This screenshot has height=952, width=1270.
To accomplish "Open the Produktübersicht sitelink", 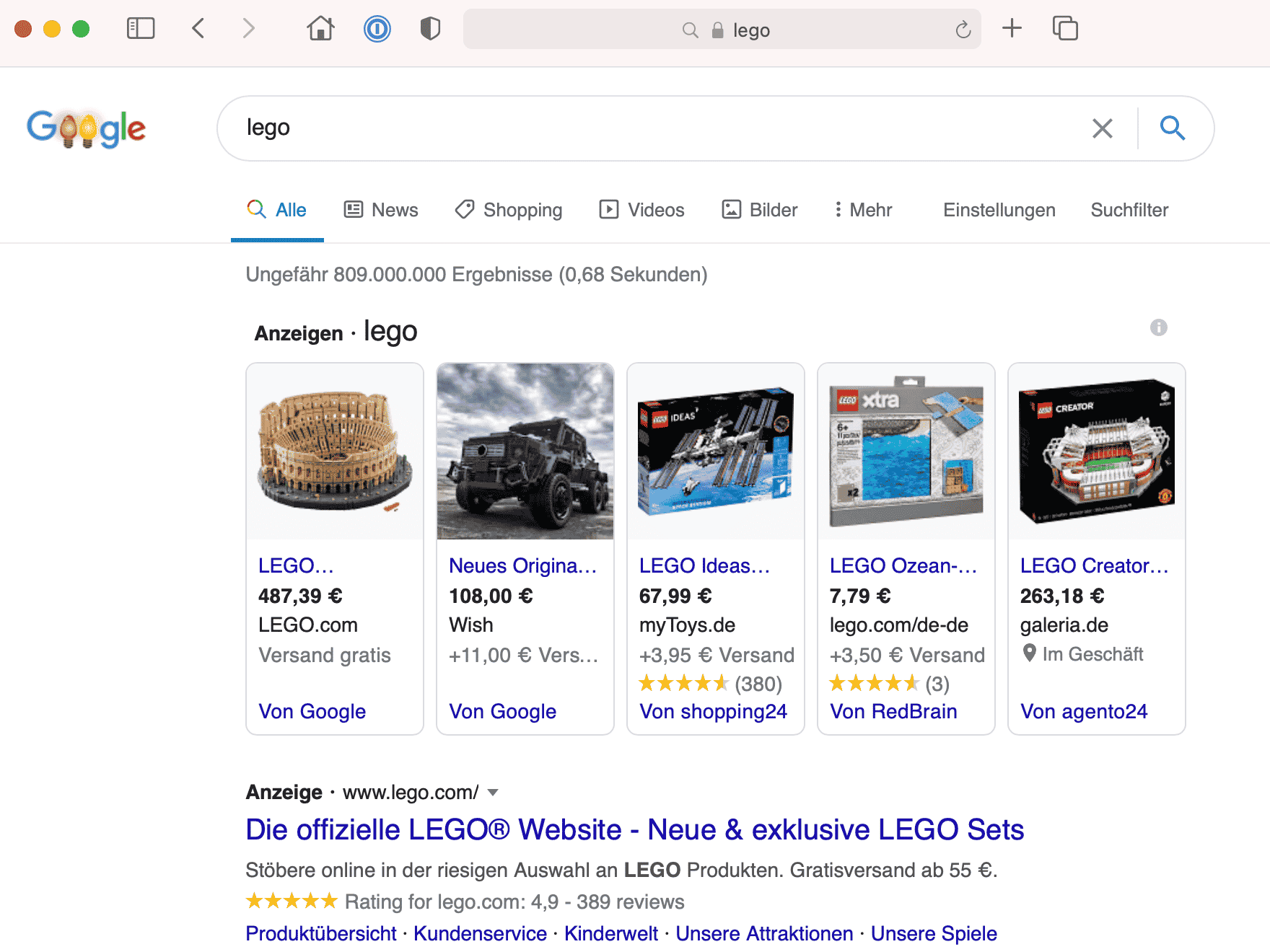I will (x=321, y=933).
